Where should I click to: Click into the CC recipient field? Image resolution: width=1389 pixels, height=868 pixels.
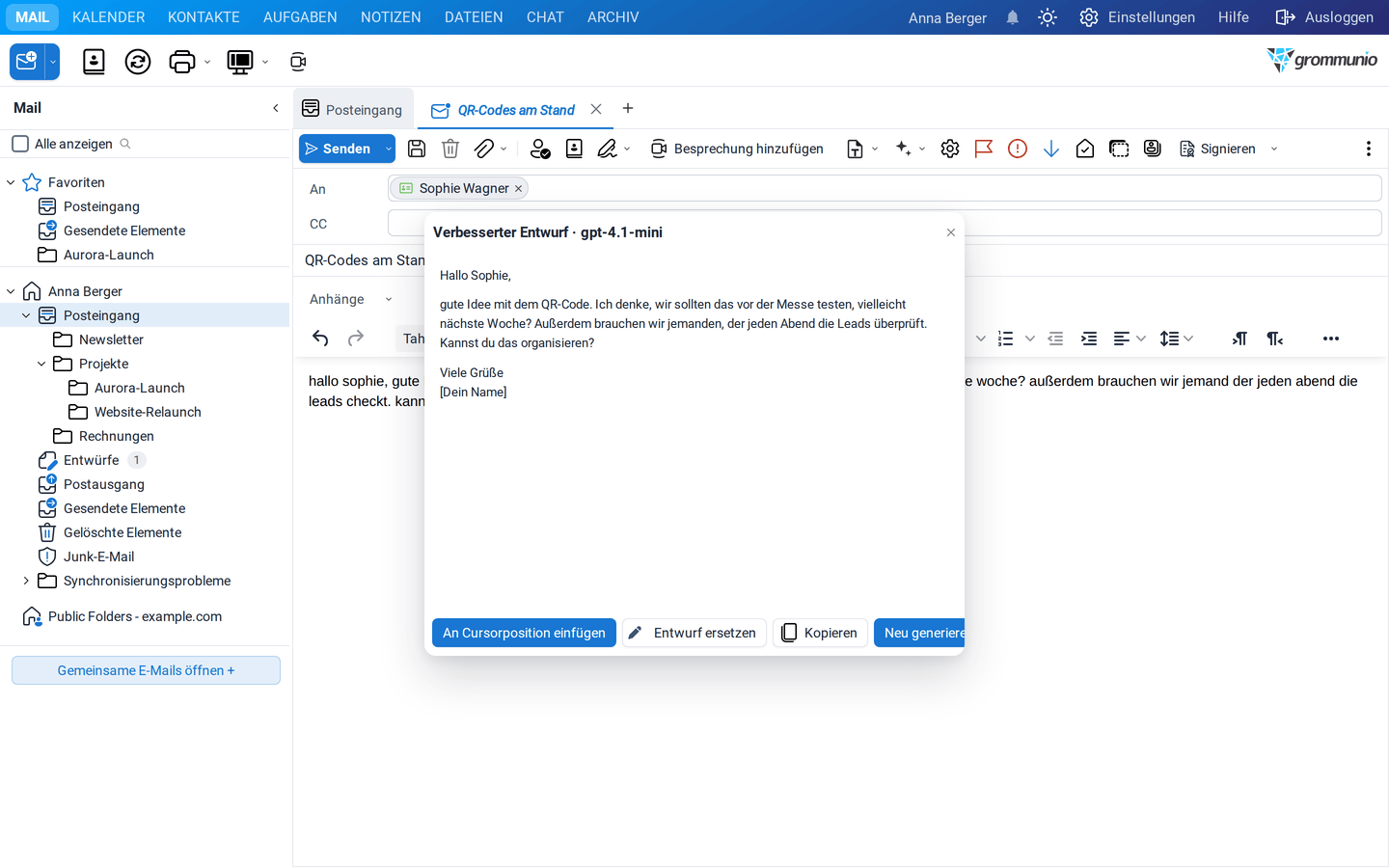pyautogui.click(x=885, y=224)
